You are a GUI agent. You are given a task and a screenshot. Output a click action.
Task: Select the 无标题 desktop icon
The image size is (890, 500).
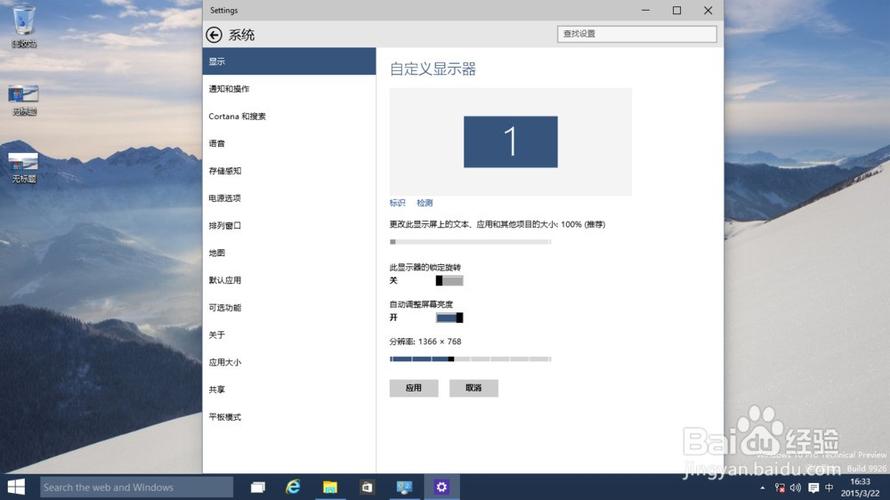(24, 168)
